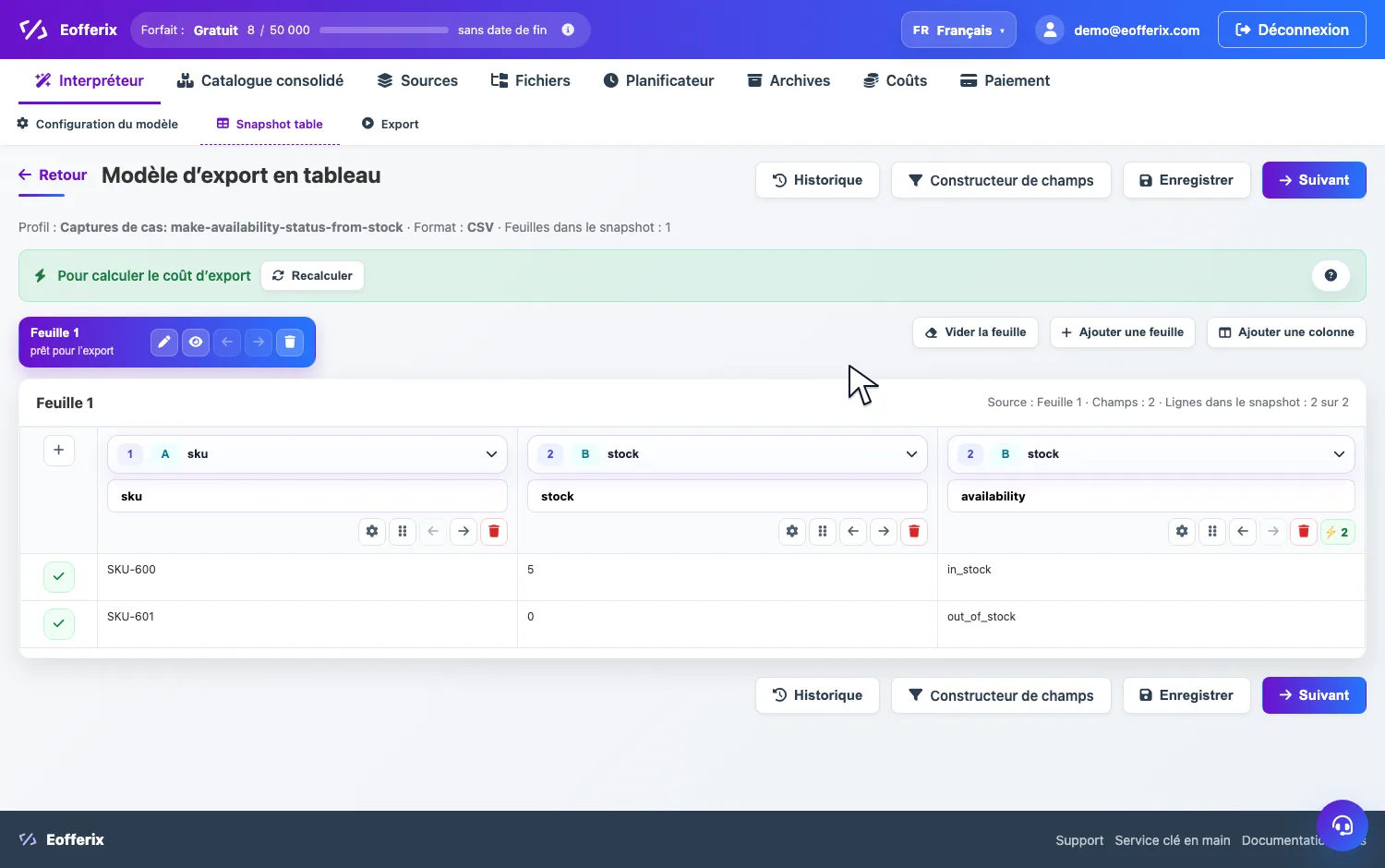This screenshot has width=1385, height=868.
Task: Grab drag handle of availability column
Action: (1212, 531)
